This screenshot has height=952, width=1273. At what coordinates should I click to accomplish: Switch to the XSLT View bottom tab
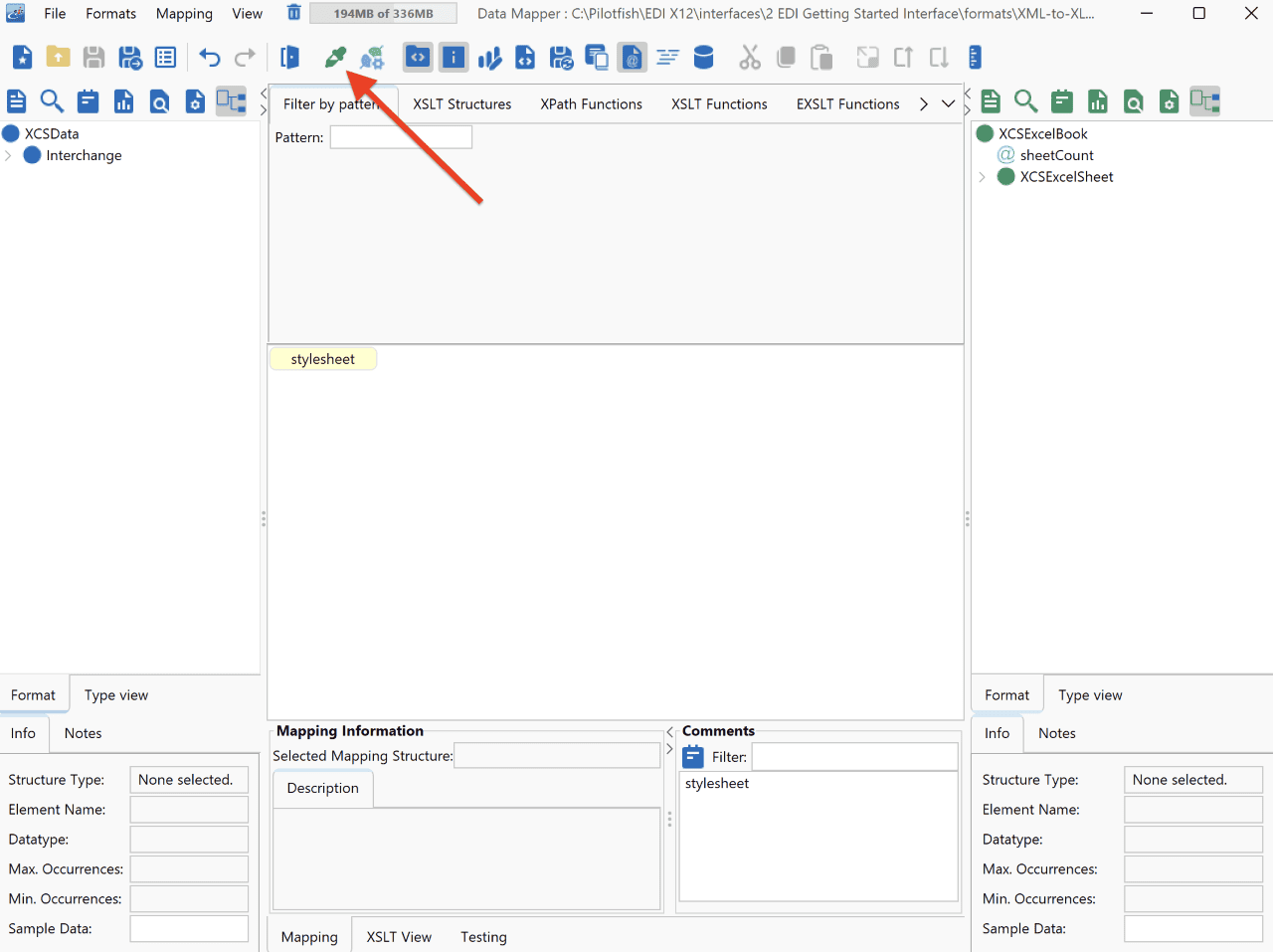click(399, 936)
